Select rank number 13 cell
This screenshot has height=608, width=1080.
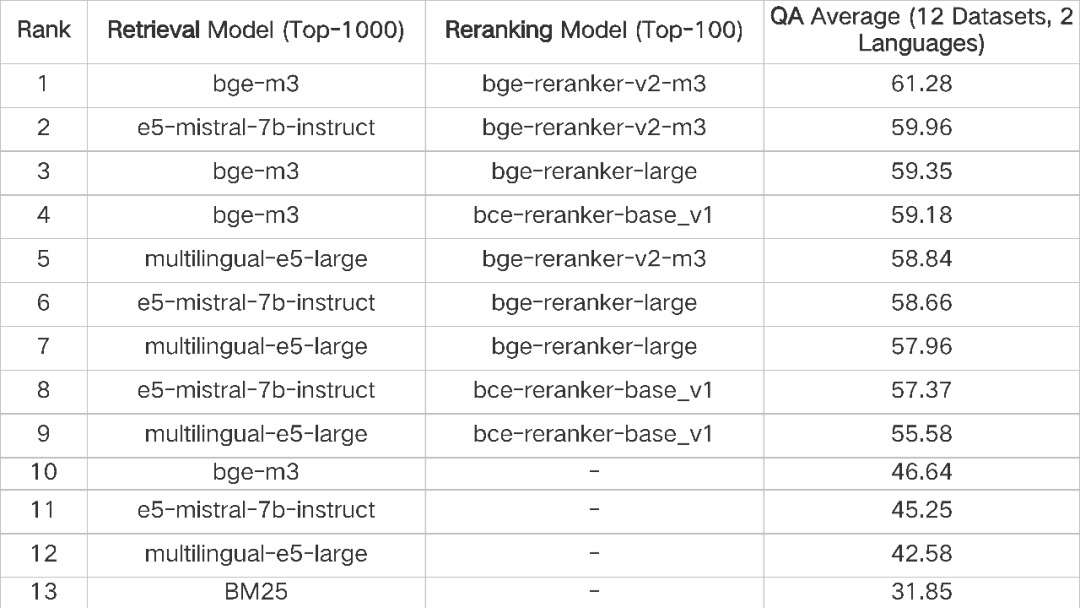[x=43, y=592]
